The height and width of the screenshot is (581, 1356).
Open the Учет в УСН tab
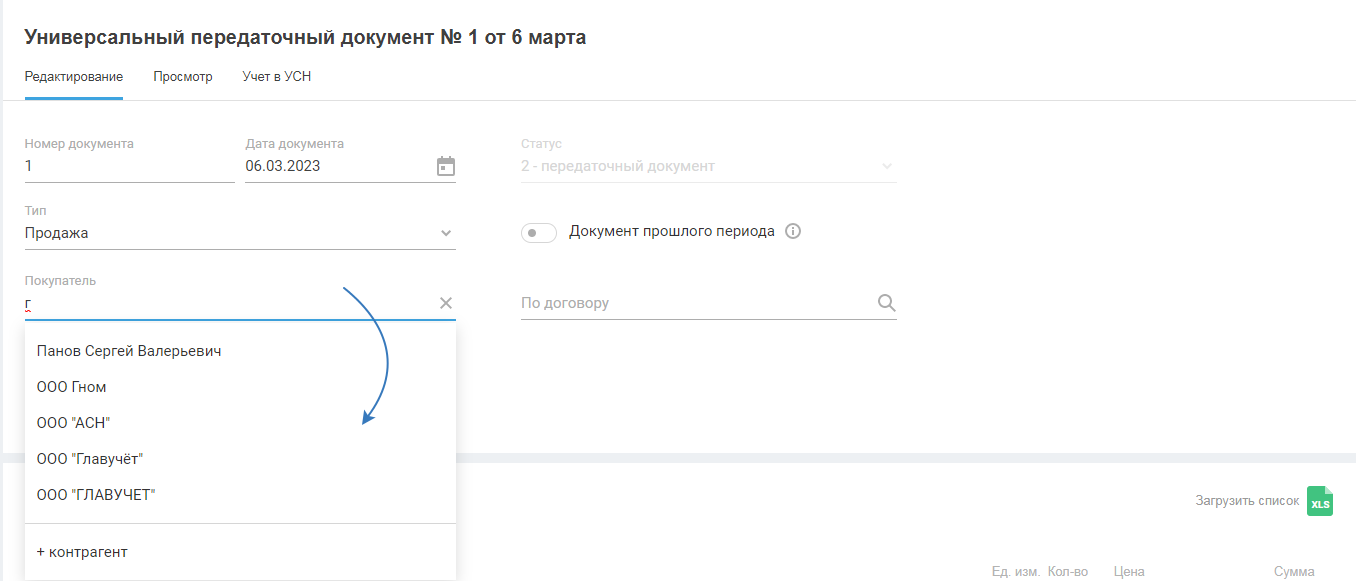point(277,77)
